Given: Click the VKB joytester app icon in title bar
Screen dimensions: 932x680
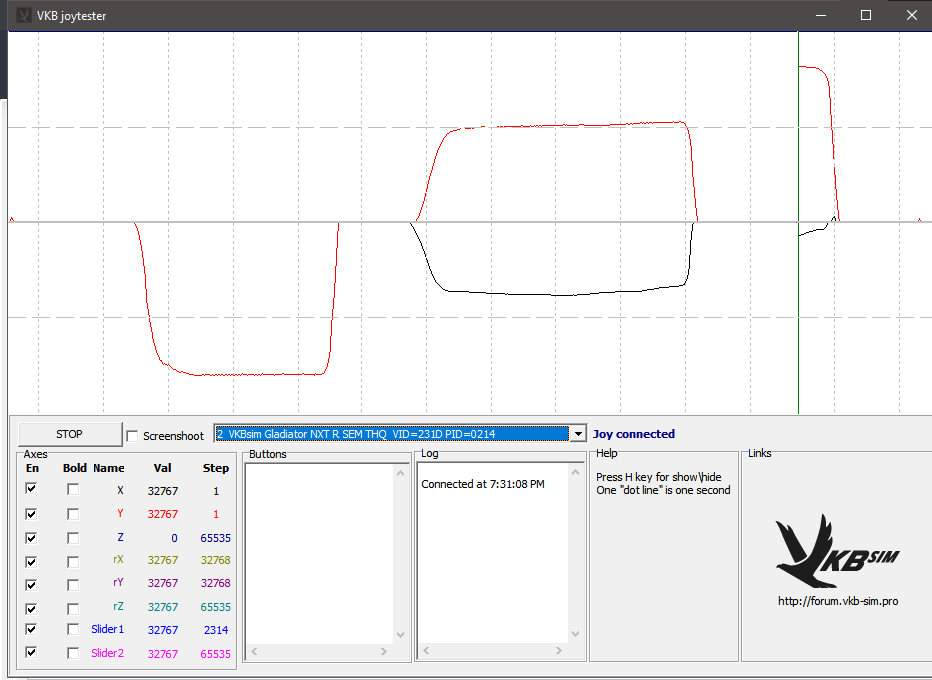Looking at the screenshot, I should [24, 16].
